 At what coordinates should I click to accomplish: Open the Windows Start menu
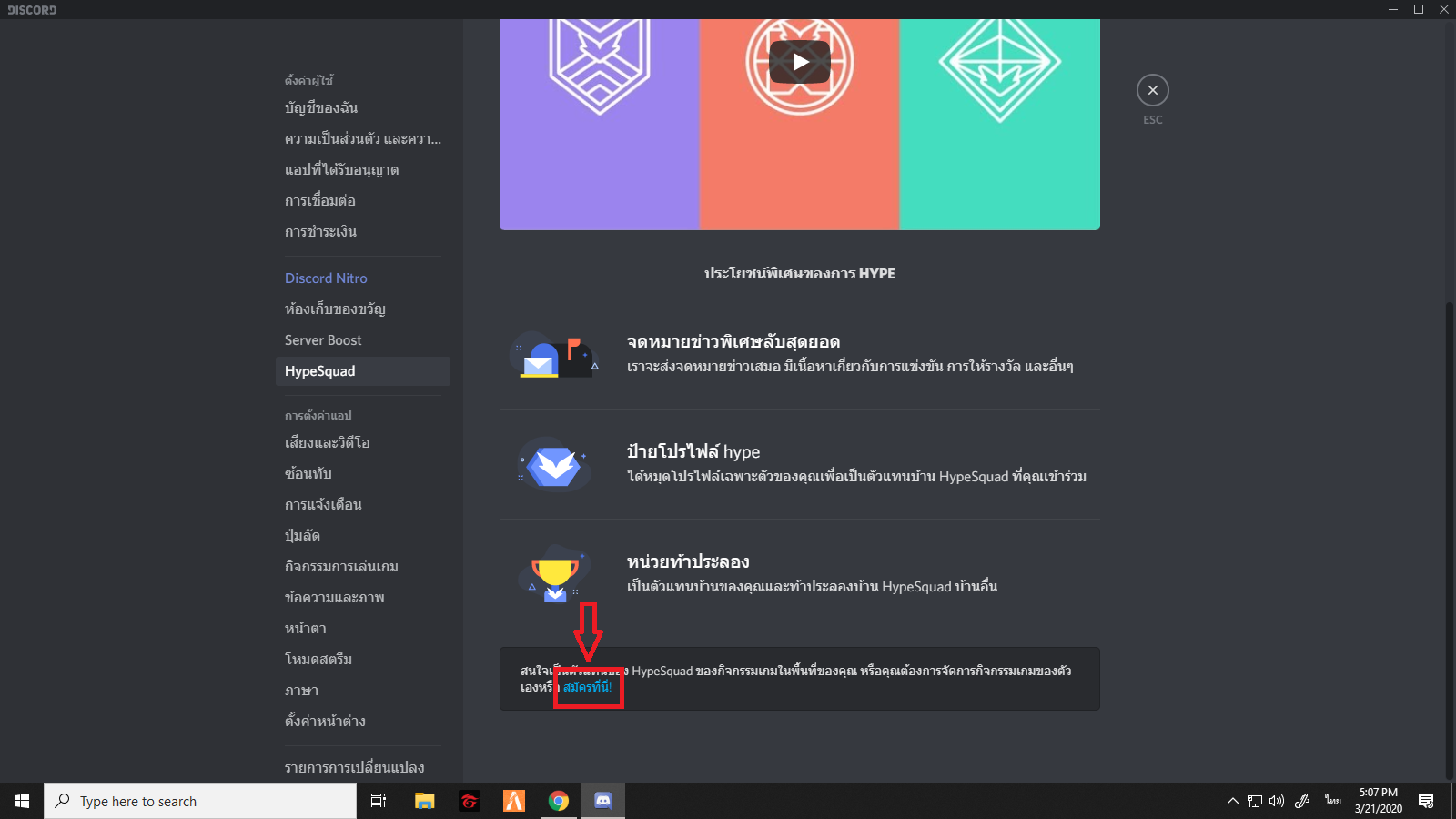[x=22, y=801]
